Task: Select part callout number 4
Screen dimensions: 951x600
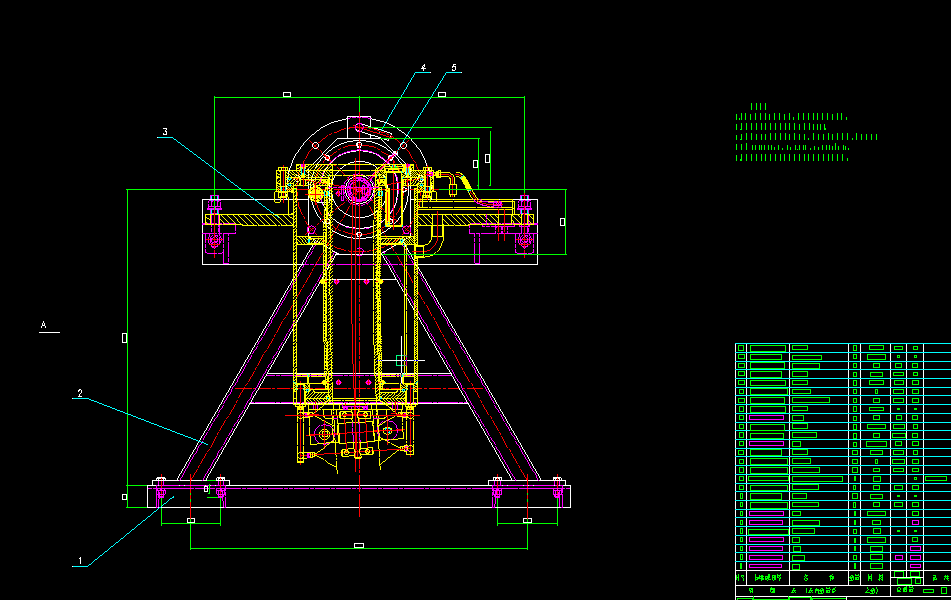Action: (423, 68)
